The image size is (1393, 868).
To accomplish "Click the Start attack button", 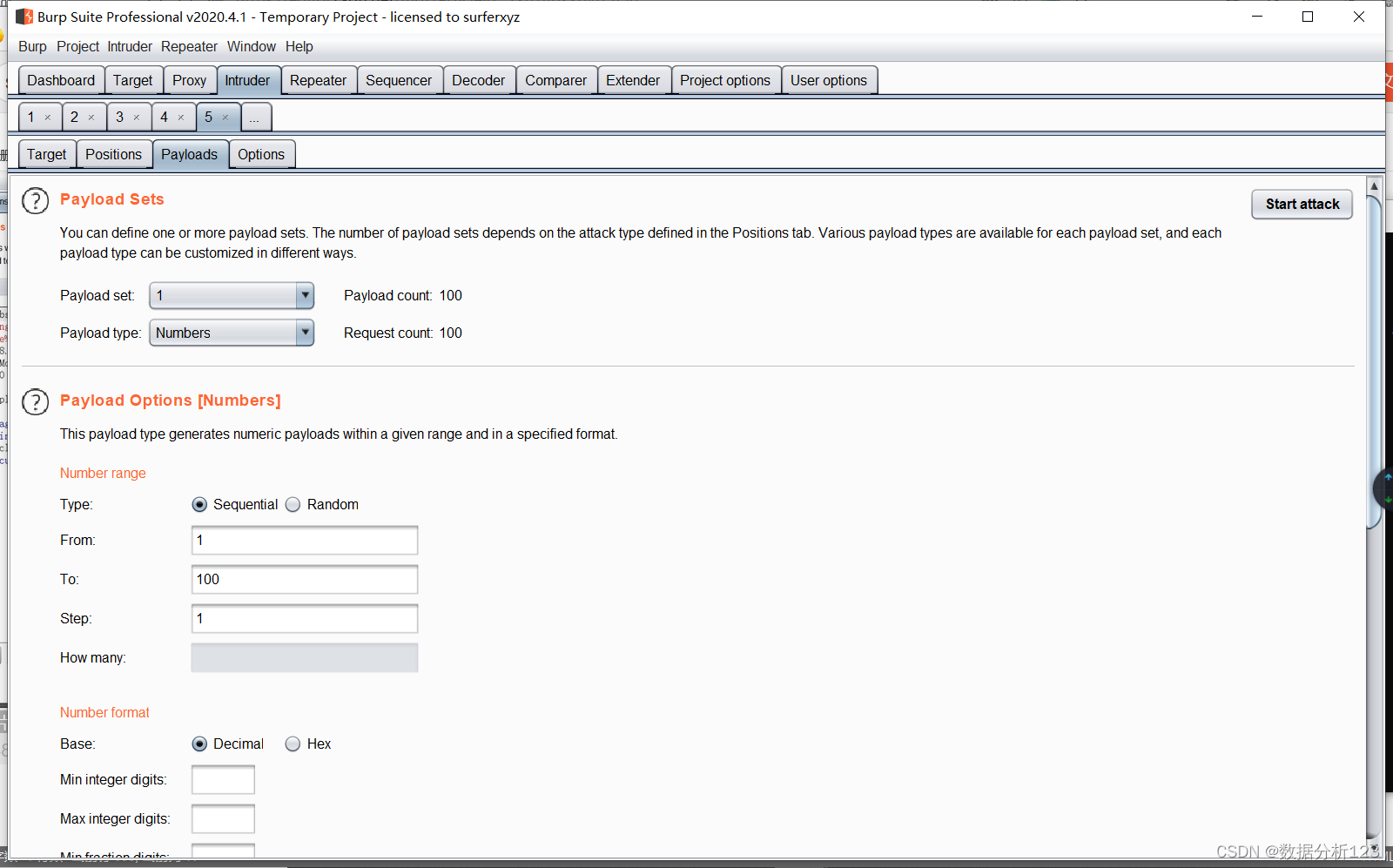I will pyautogui.click(x=1302, y=205).
